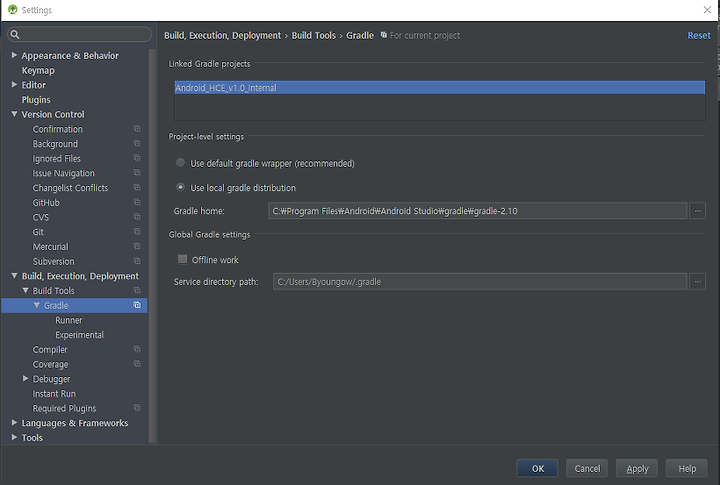Image resolution: width=720 pixels, height=485 pixels.
Task: Click per-project icon next to CVS
Action: 137,217
